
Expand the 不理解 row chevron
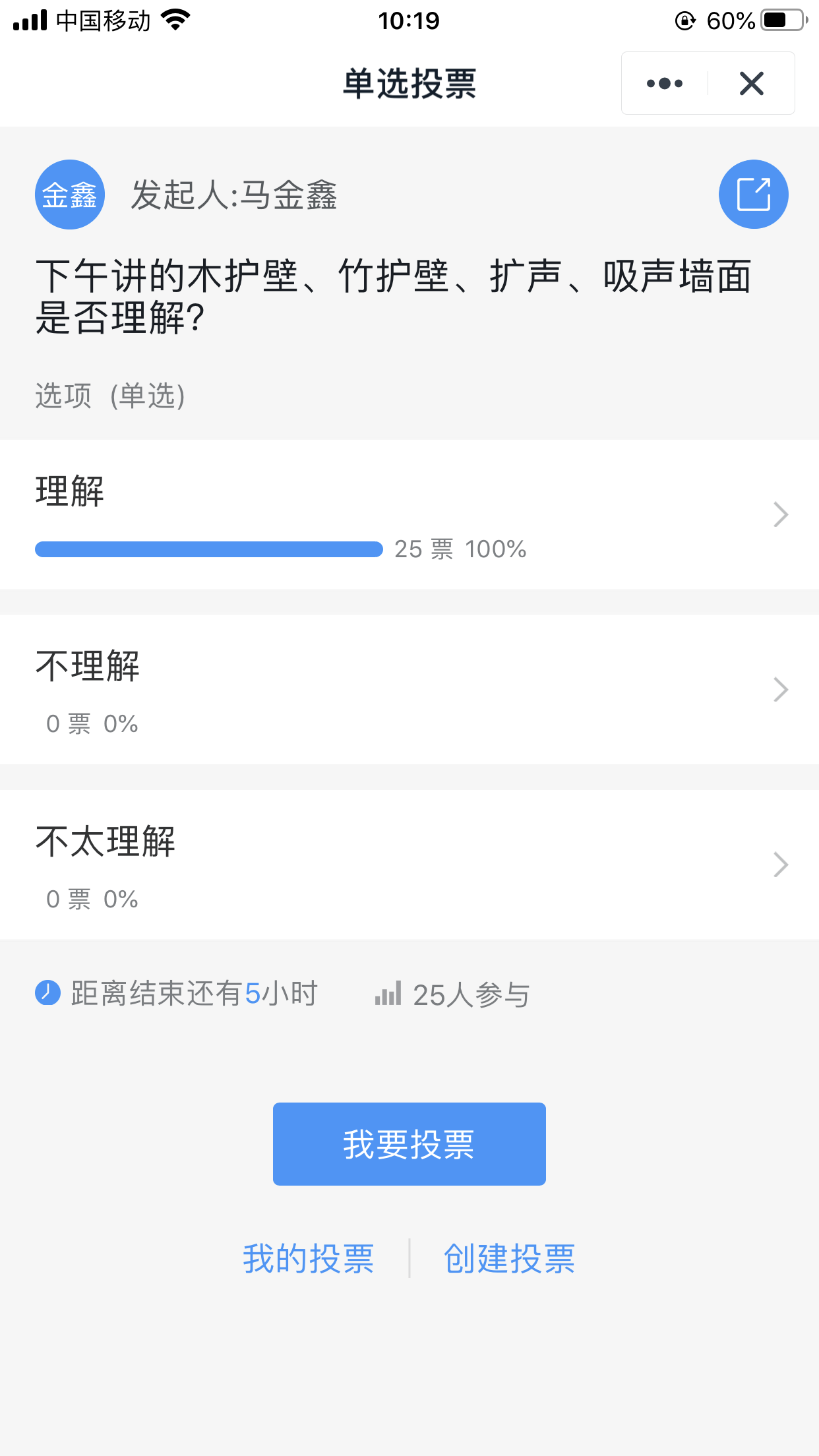781,690
